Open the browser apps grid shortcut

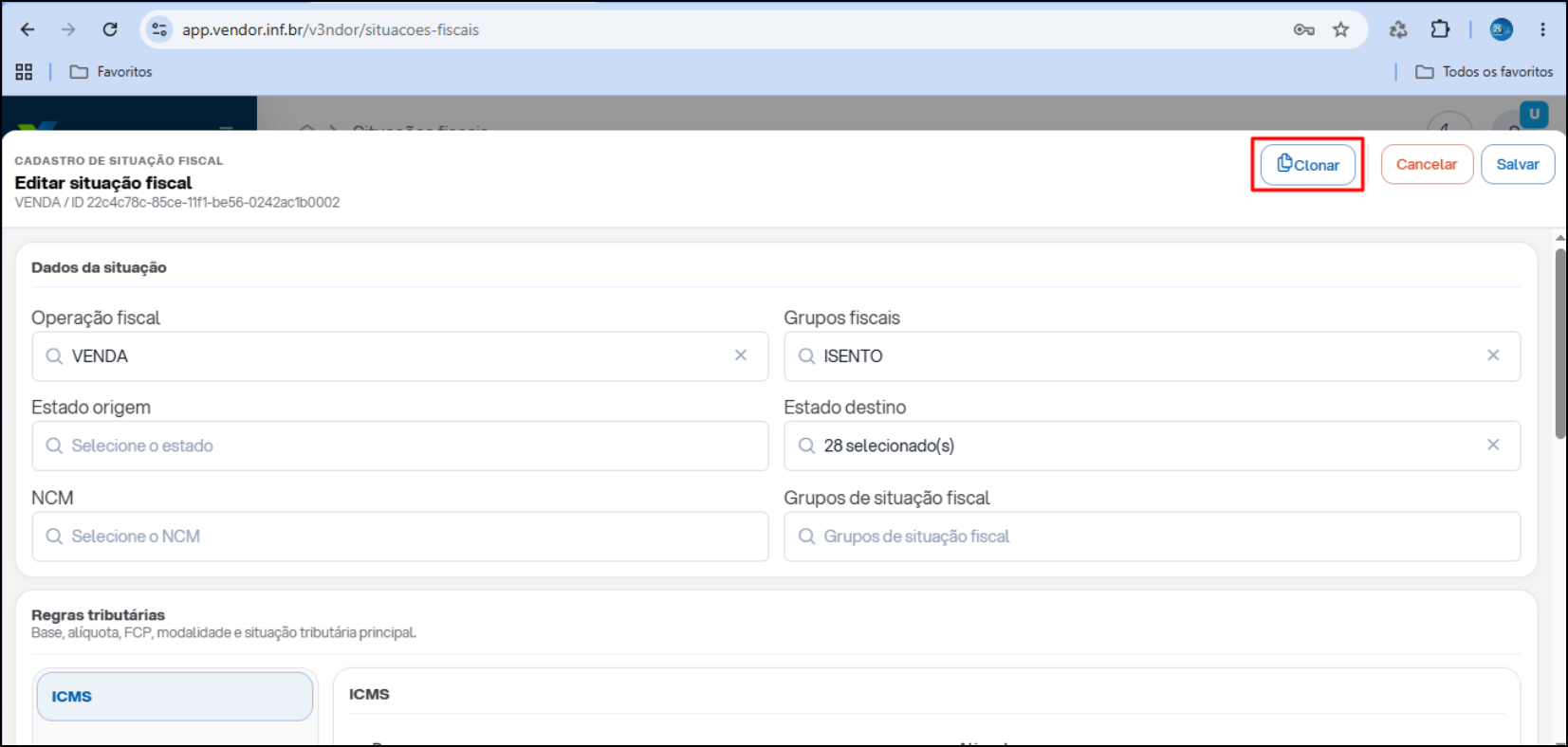(24, 72)
